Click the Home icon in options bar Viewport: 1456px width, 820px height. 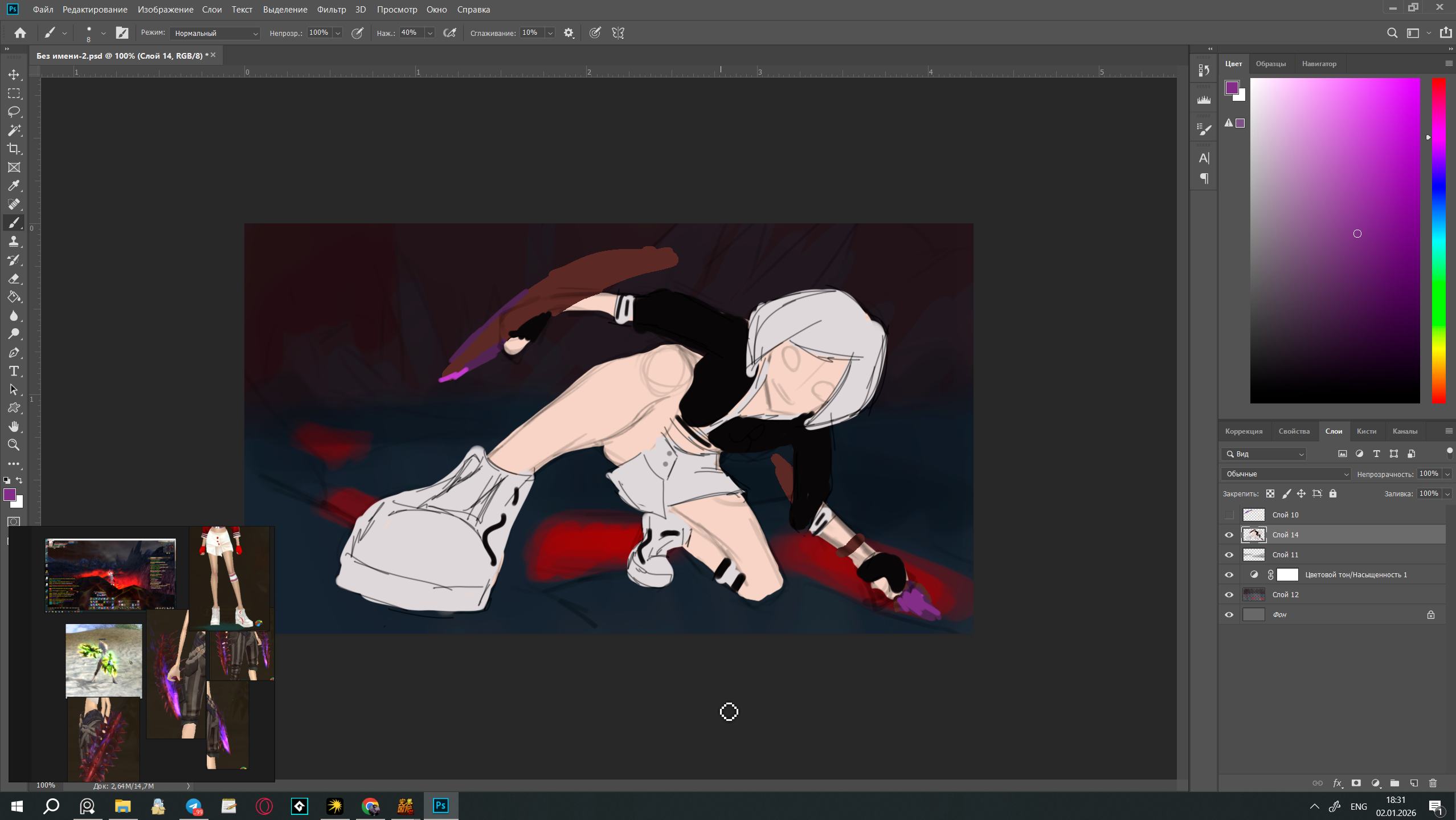pyautogui.click(x=20, y=33)
